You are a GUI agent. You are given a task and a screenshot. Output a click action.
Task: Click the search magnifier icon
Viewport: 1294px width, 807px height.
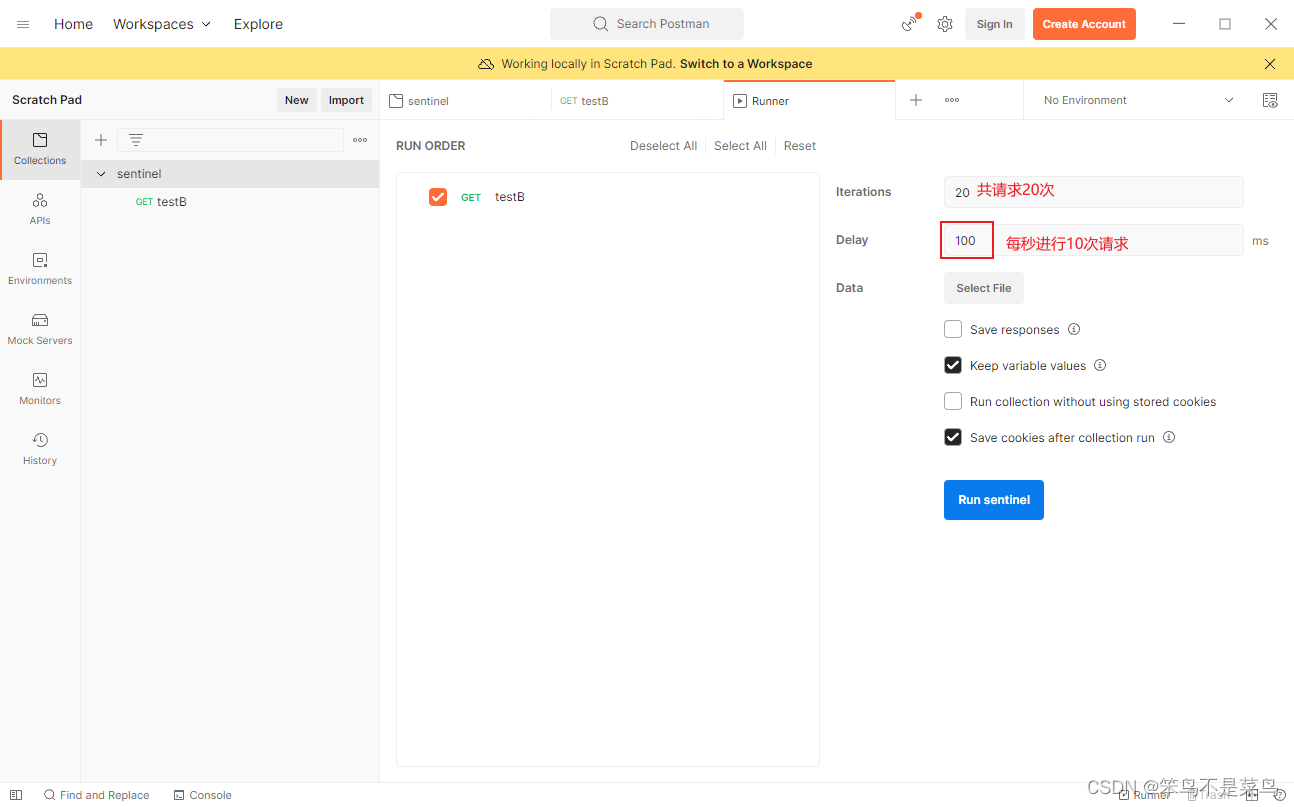pyautogui.click(x=601, y=24)
